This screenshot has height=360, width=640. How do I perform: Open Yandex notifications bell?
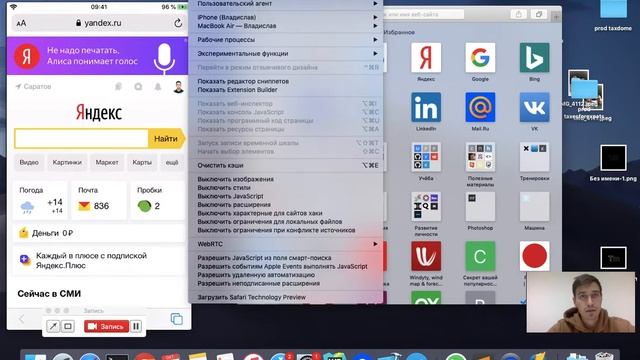point(158,87)
